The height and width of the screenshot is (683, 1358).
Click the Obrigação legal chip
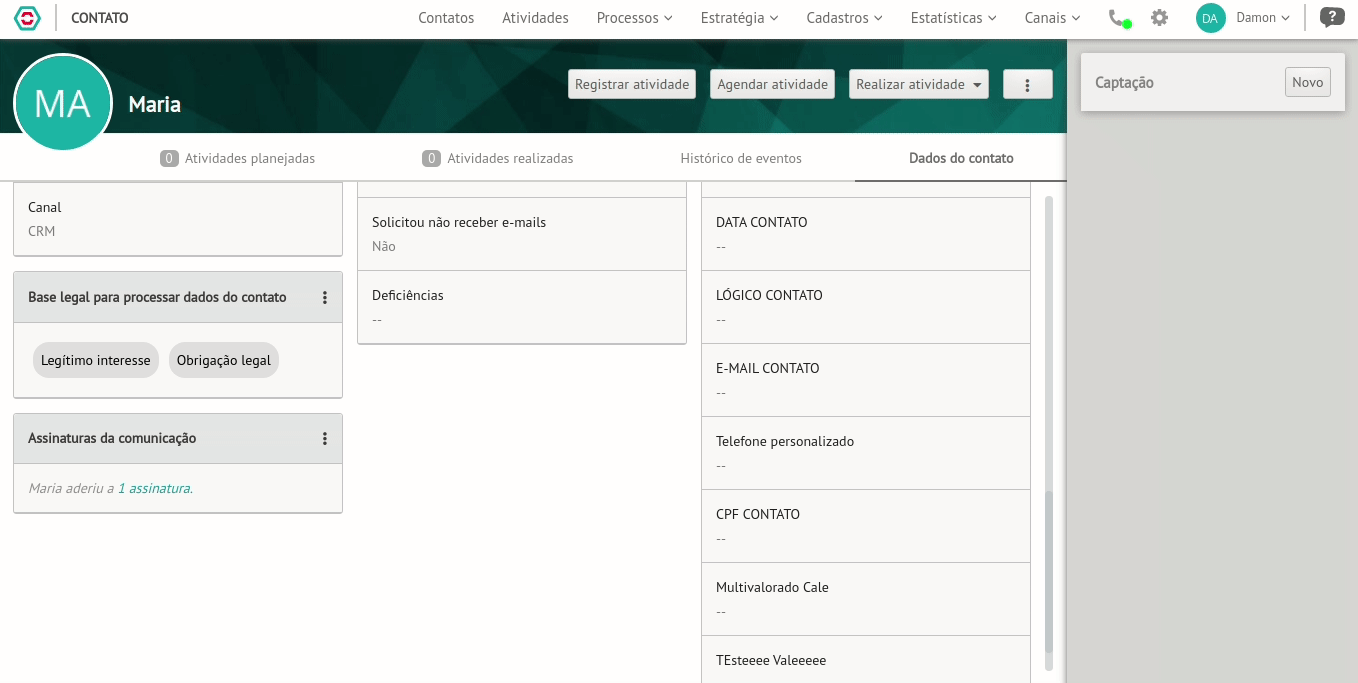[224, 360]
